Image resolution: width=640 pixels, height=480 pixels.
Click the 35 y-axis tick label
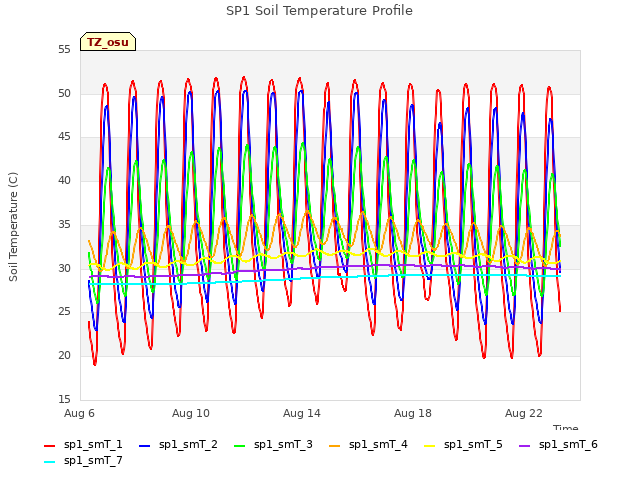pos(64,224)
